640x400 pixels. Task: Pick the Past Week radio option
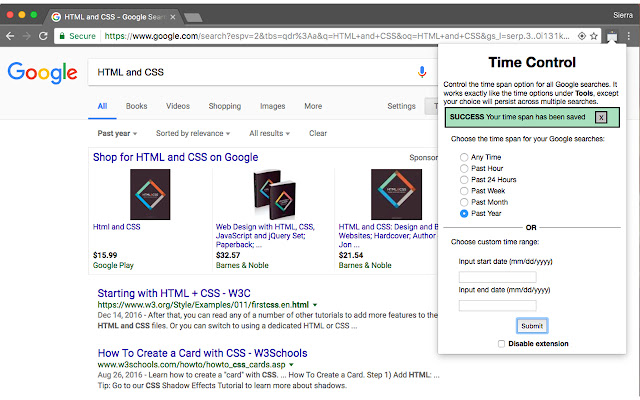pos(464,191)
